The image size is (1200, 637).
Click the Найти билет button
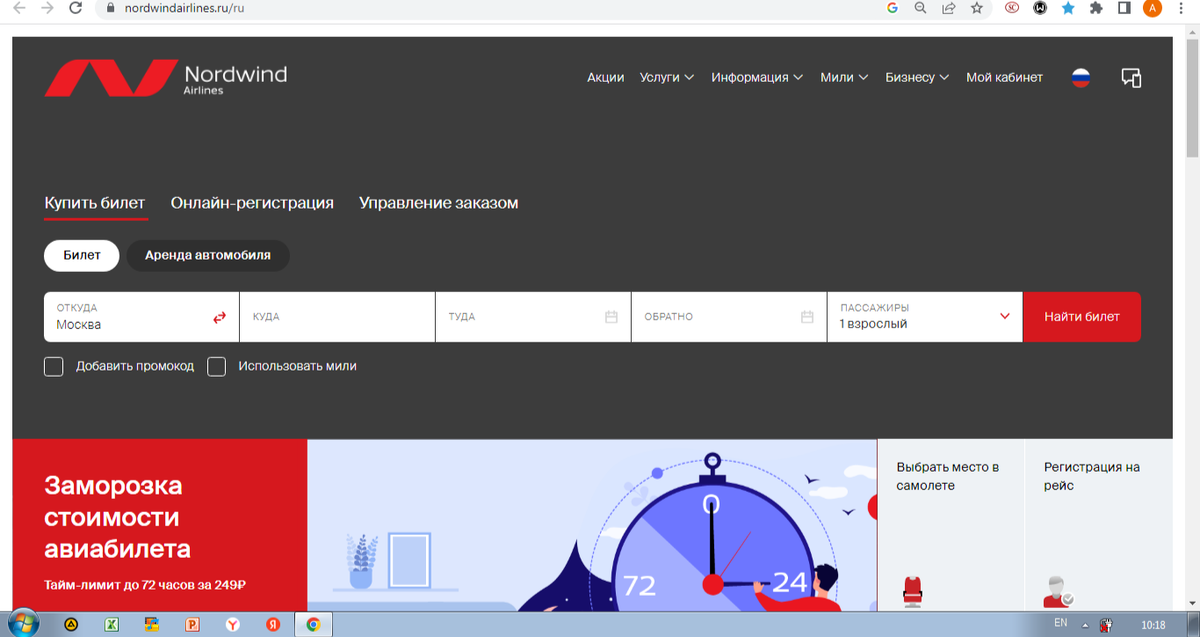click(x=1082, y=317)
